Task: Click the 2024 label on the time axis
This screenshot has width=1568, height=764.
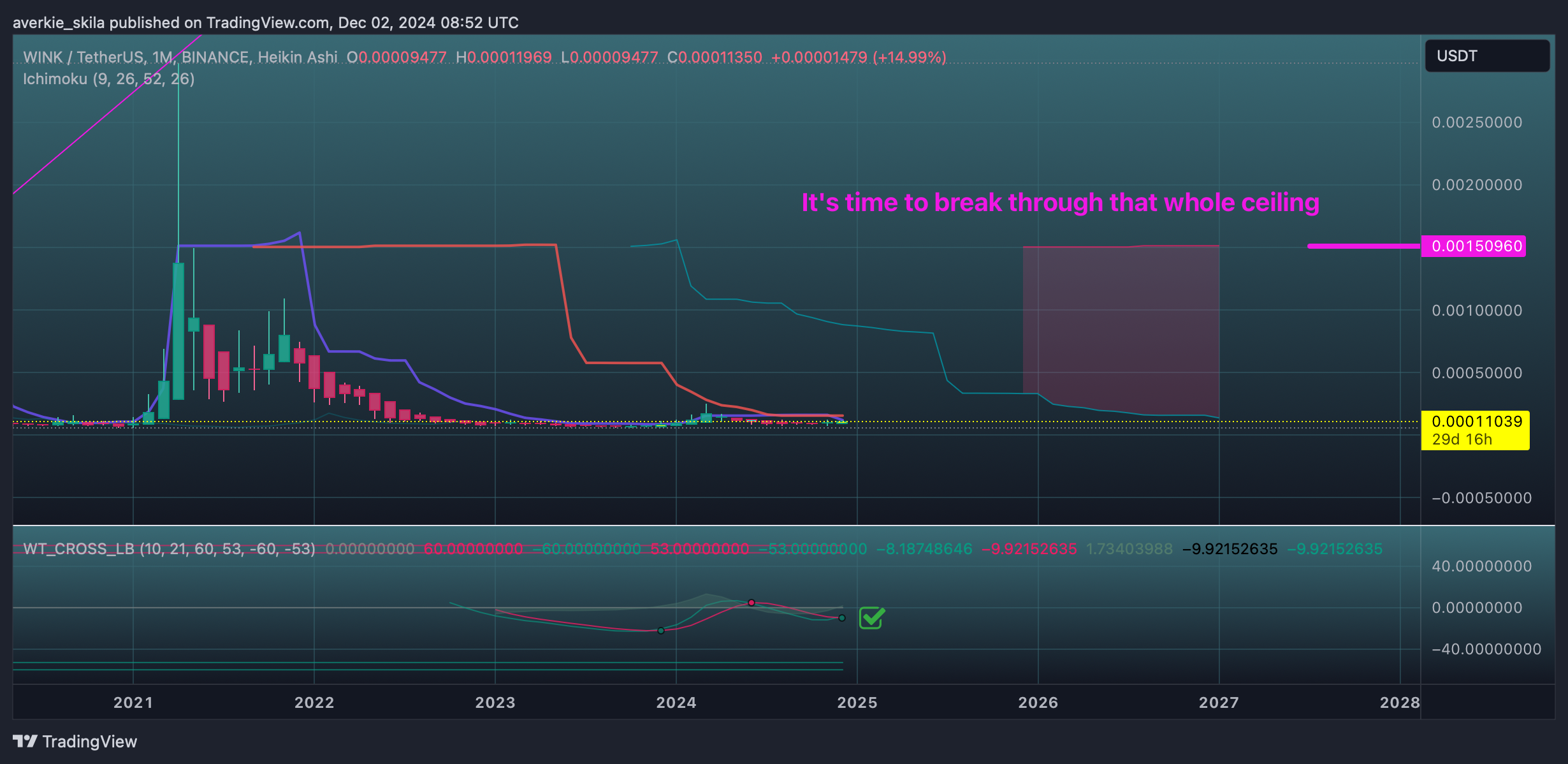Action: click(x=676, y=703)
